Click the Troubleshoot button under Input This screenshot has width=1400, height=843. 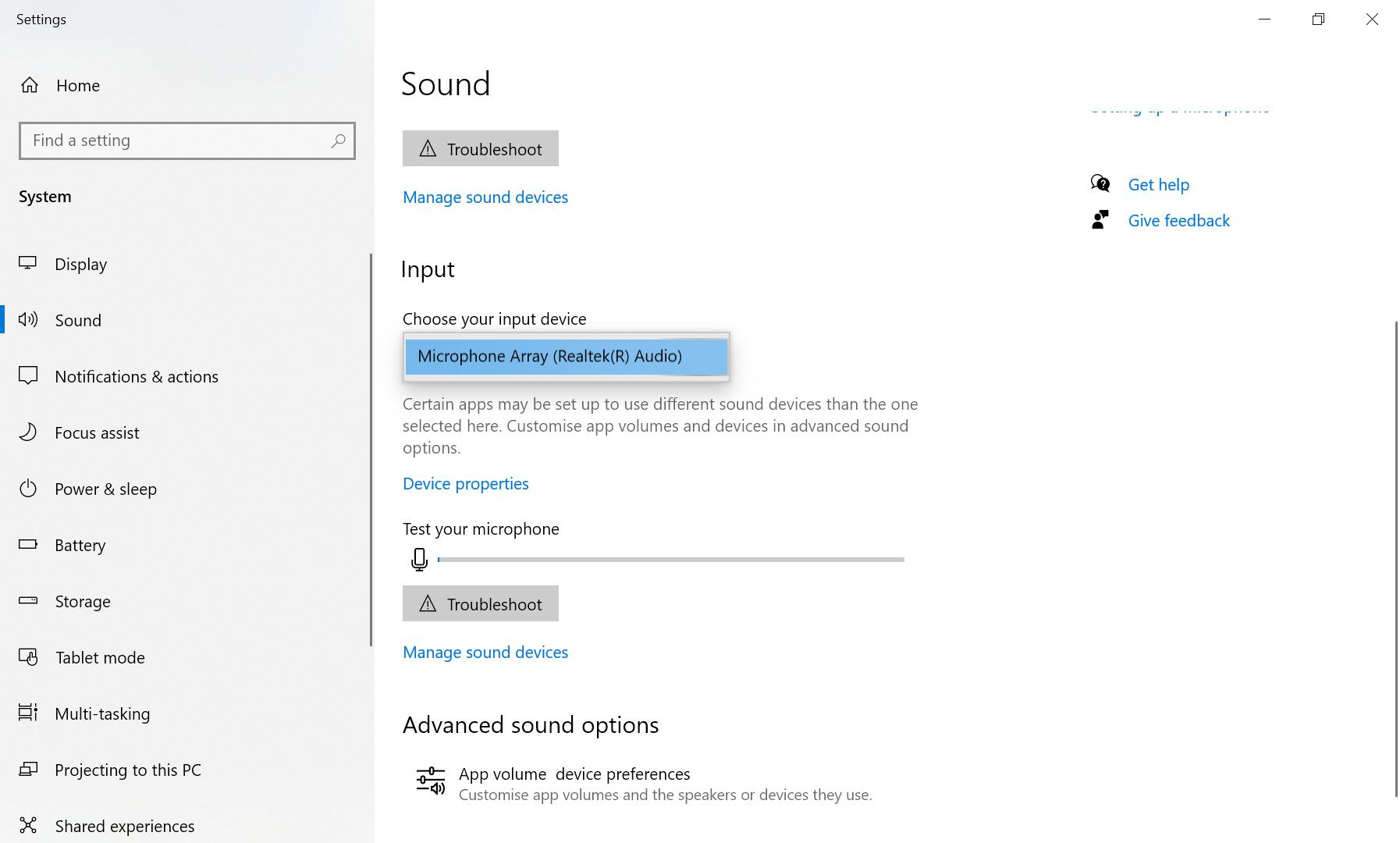pos(480,603)
